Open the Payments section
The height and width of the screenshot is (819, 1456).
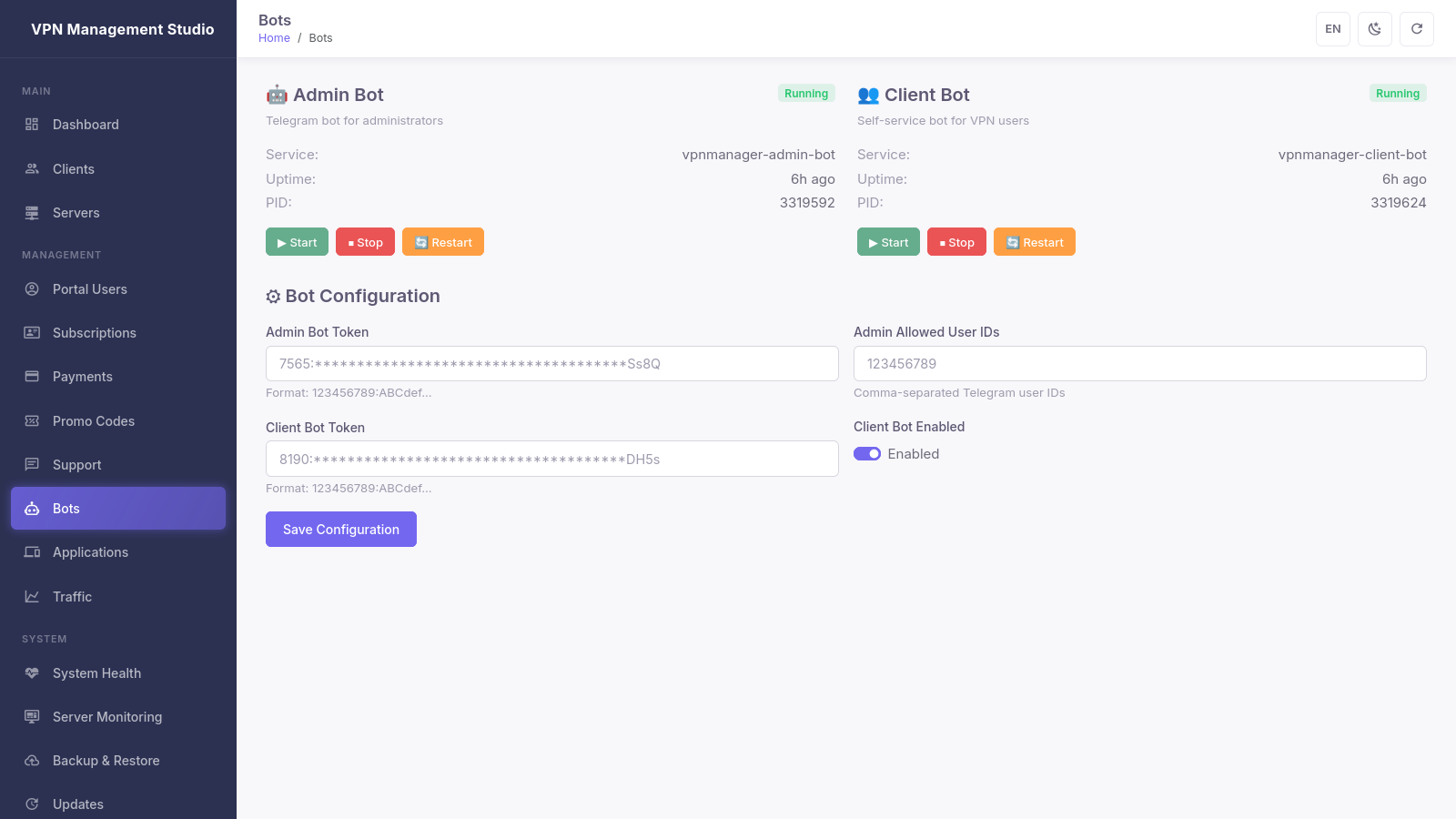point(83,376)
